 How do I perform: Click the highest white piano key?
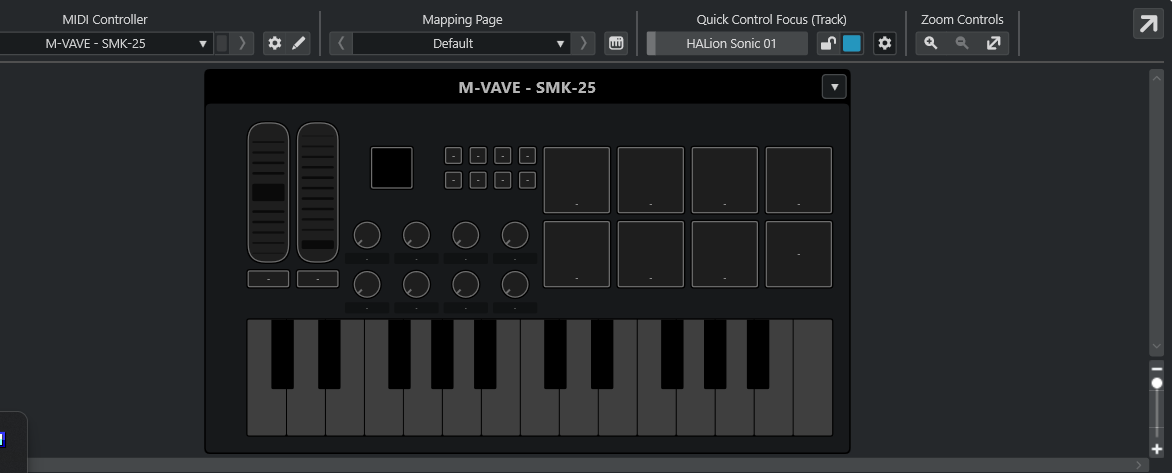pos(812,377)
